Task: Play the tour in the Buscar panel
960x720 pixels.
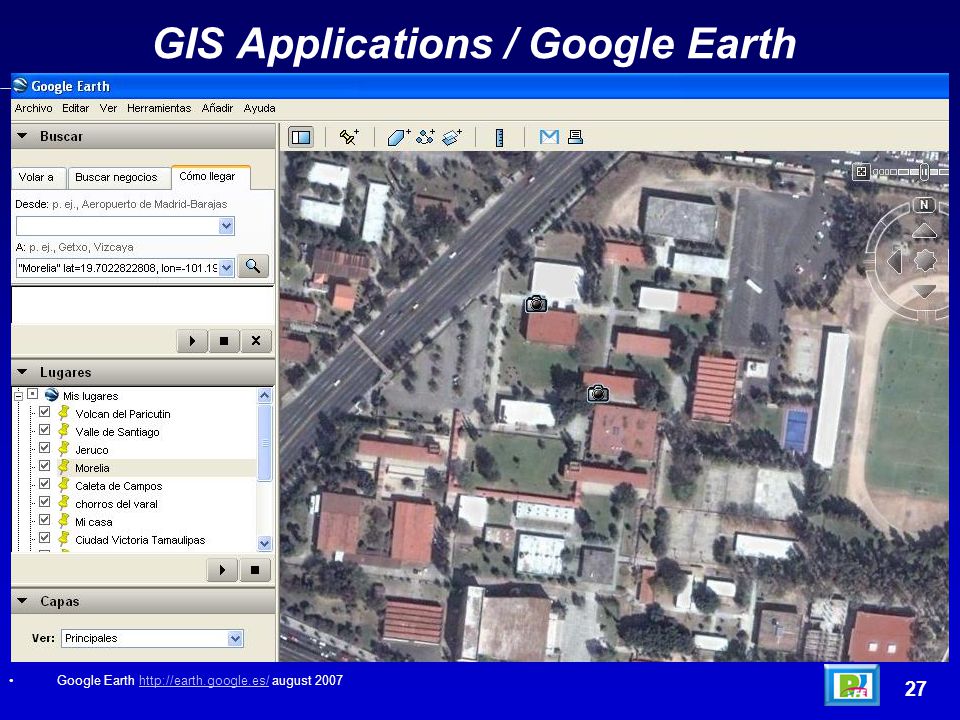Action: pos(192,340)
